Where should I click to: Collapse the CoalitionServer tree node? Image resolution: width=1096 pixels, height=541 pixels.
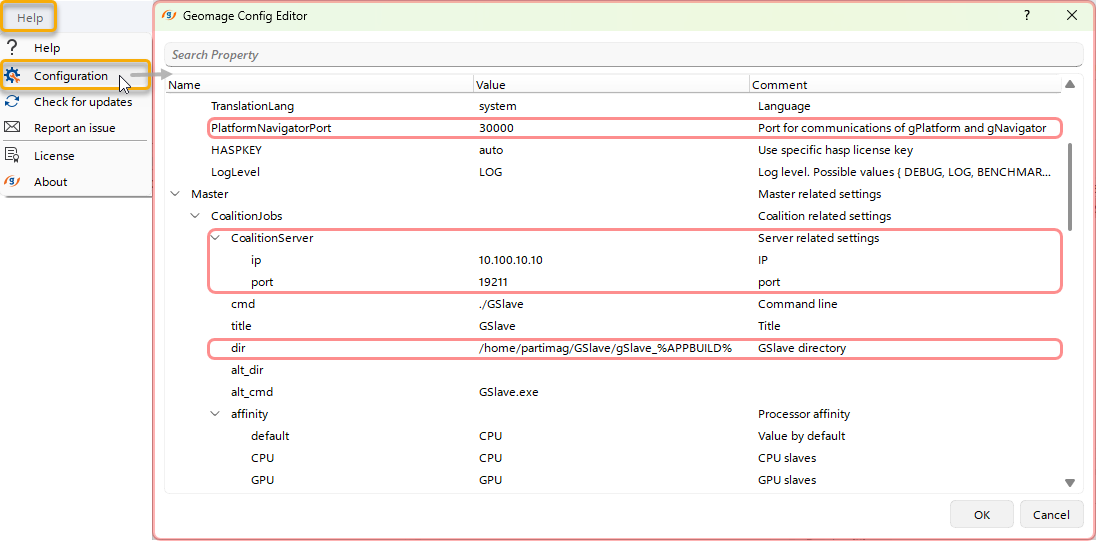[215, 238]
